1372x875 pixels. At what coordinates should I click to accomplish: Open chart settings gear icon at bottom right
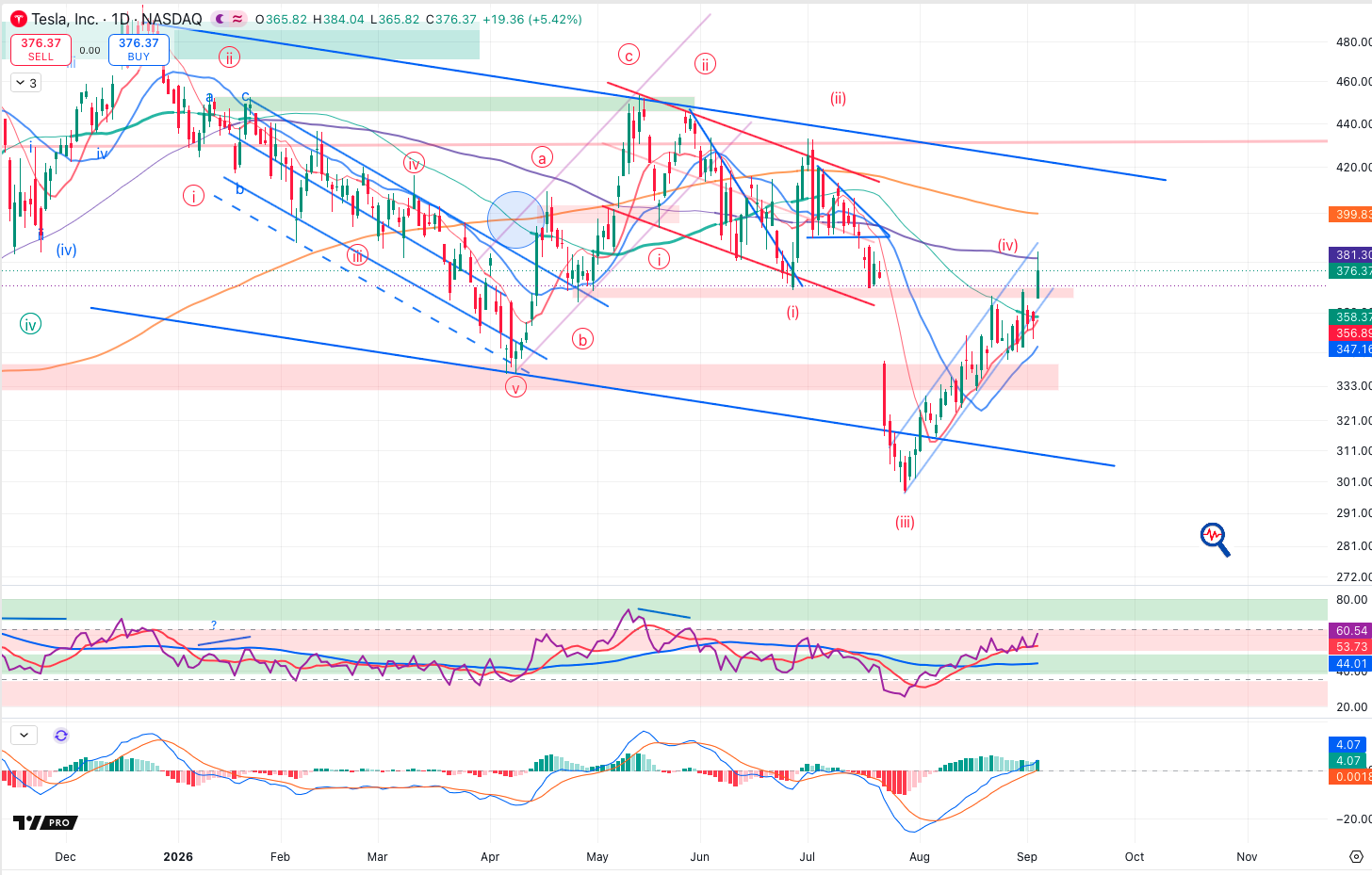tap(1356, 856)
